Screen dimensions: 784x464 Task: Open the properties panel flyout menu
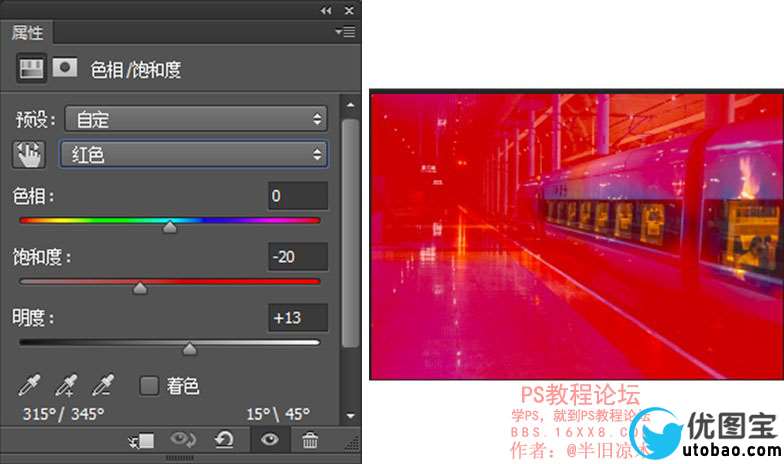click(347, 33)
